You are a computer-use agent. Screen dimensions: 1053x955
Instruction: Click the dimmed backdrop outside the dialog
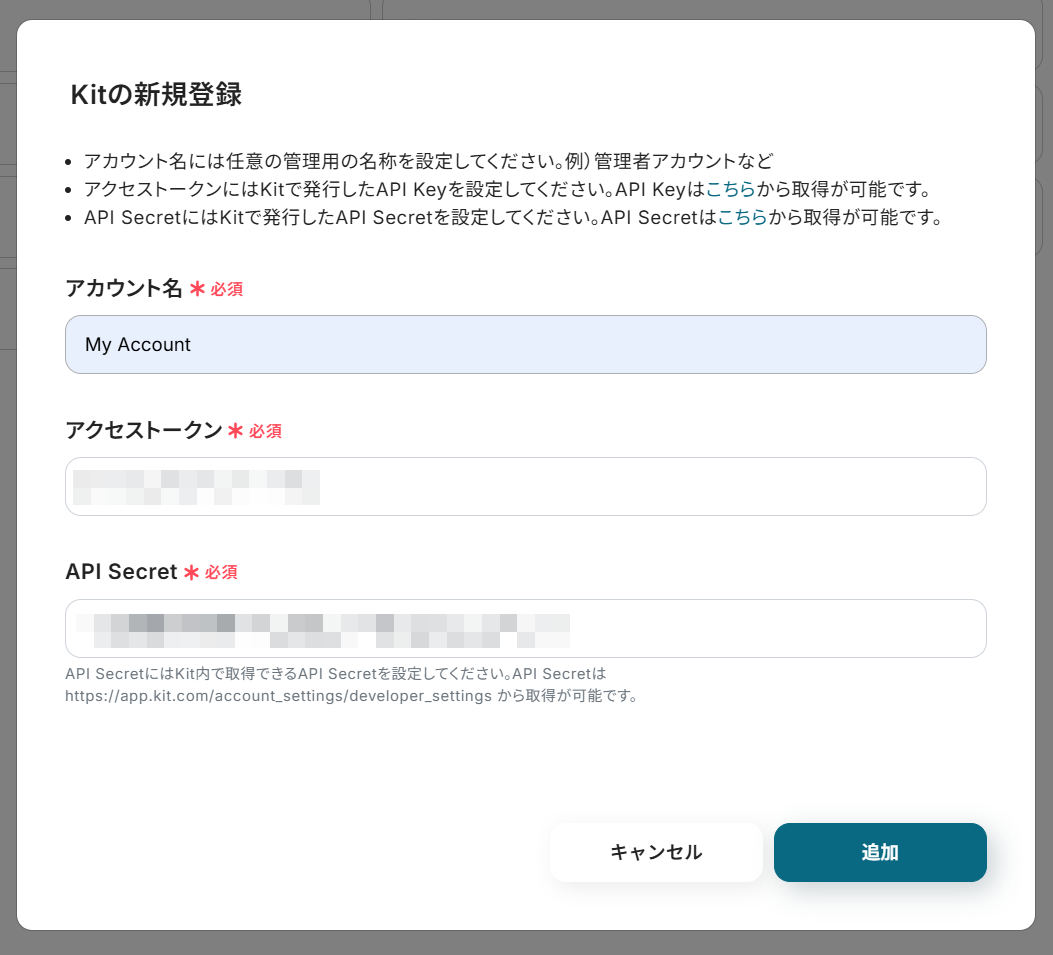tap(1044, 500)
